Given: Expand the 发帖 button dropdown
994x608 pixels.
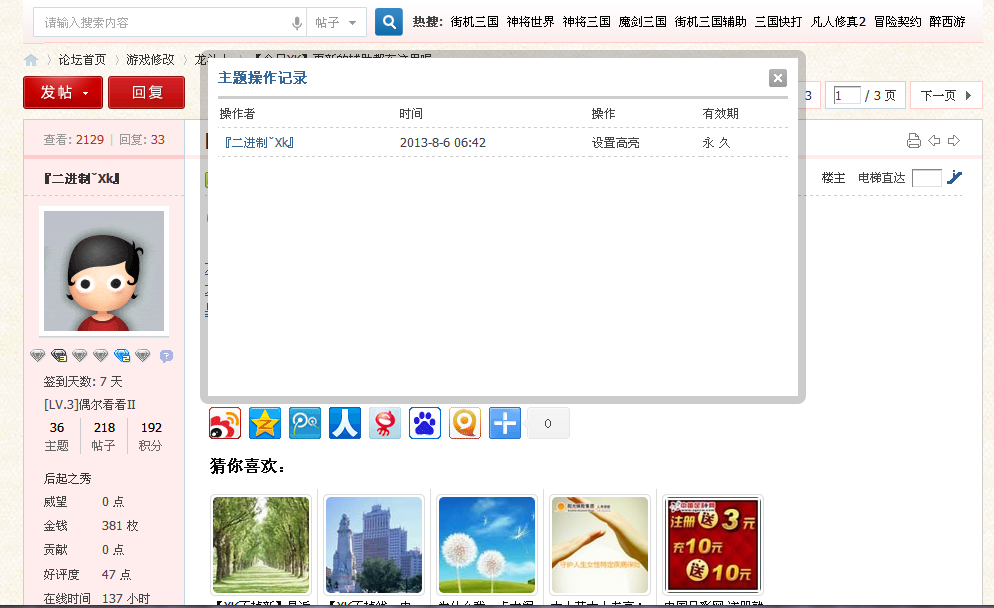Looking at the screenshot, I should (x=86, y=93).
